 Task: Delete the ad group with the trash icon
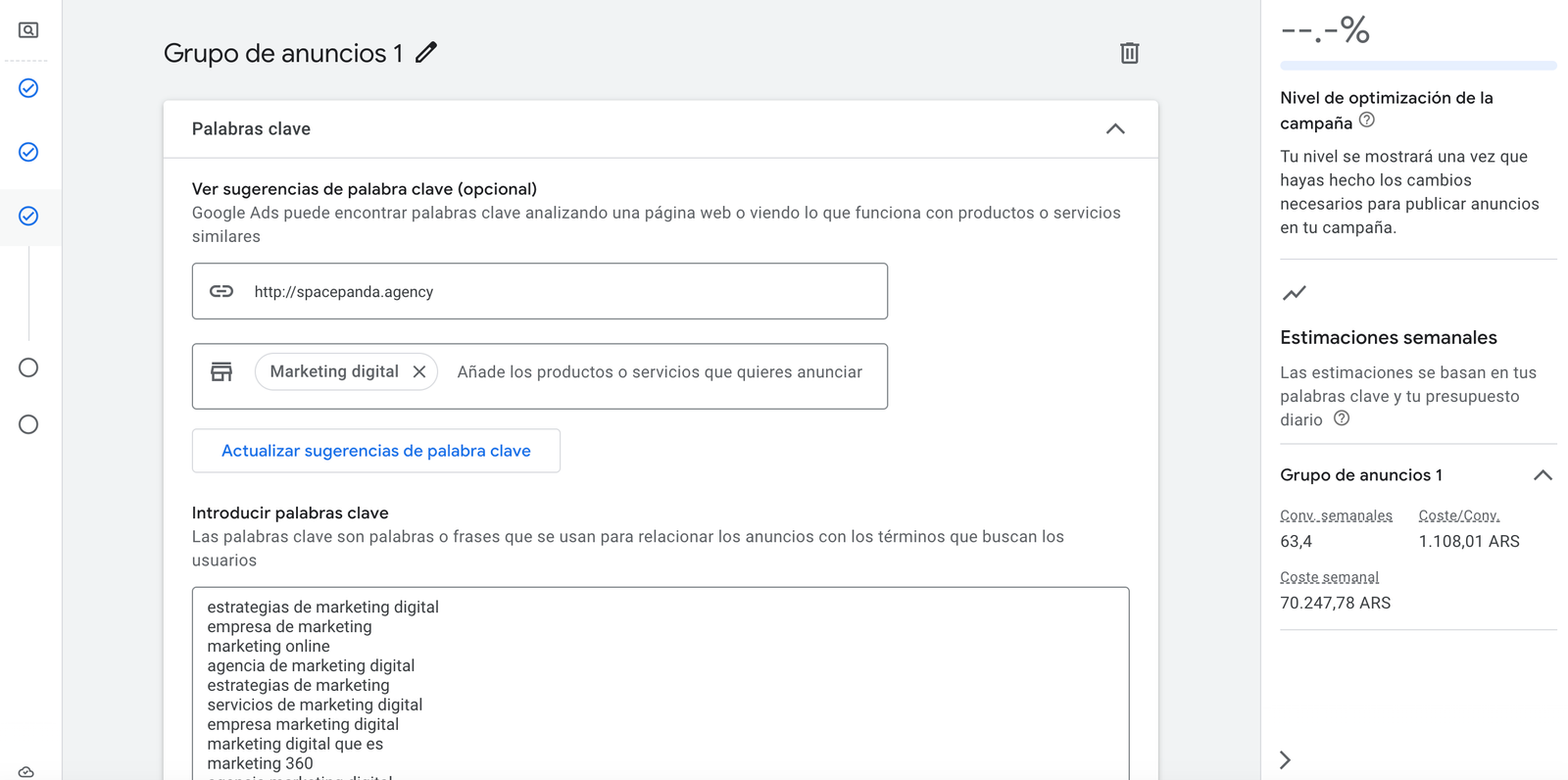click(x=1129, y=53)
